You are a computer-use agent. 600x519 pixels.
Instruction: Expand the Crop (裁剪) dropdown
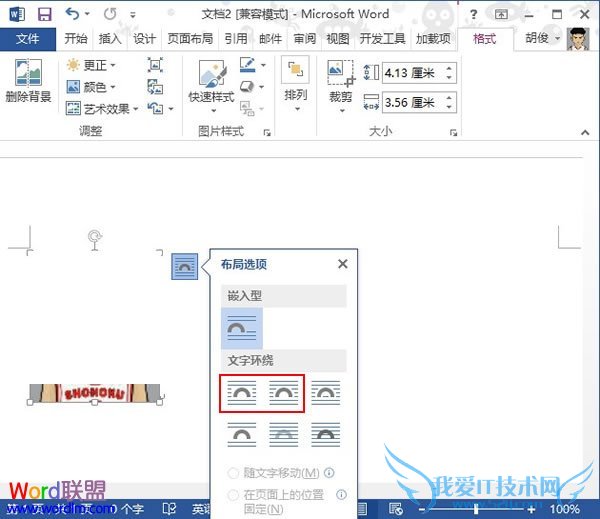340,98
